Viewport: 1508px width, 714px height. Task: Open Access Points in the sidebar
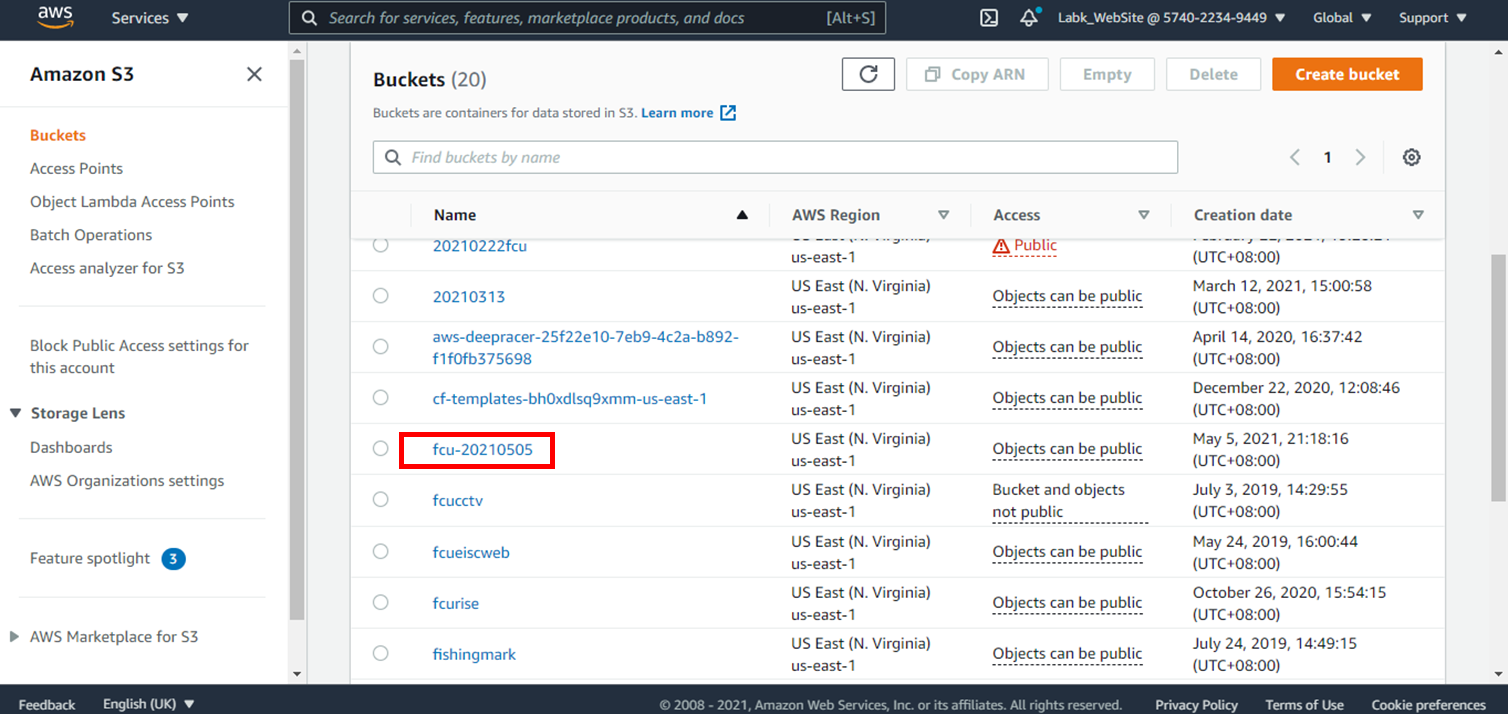(77, 168)
